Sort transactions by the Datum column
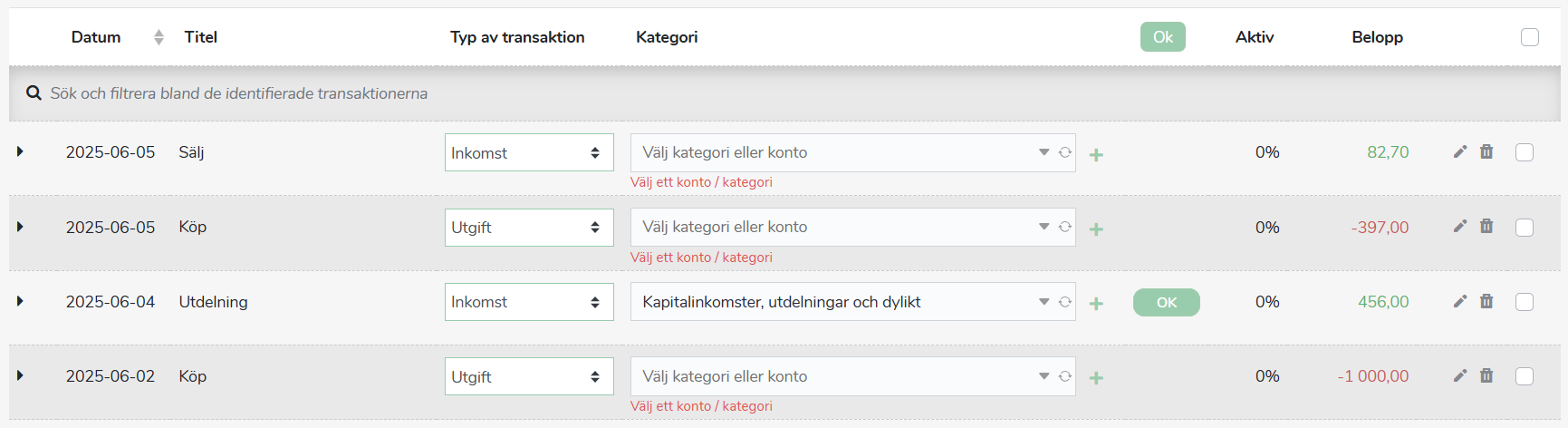1568x428 pixels. click(159, 37)
